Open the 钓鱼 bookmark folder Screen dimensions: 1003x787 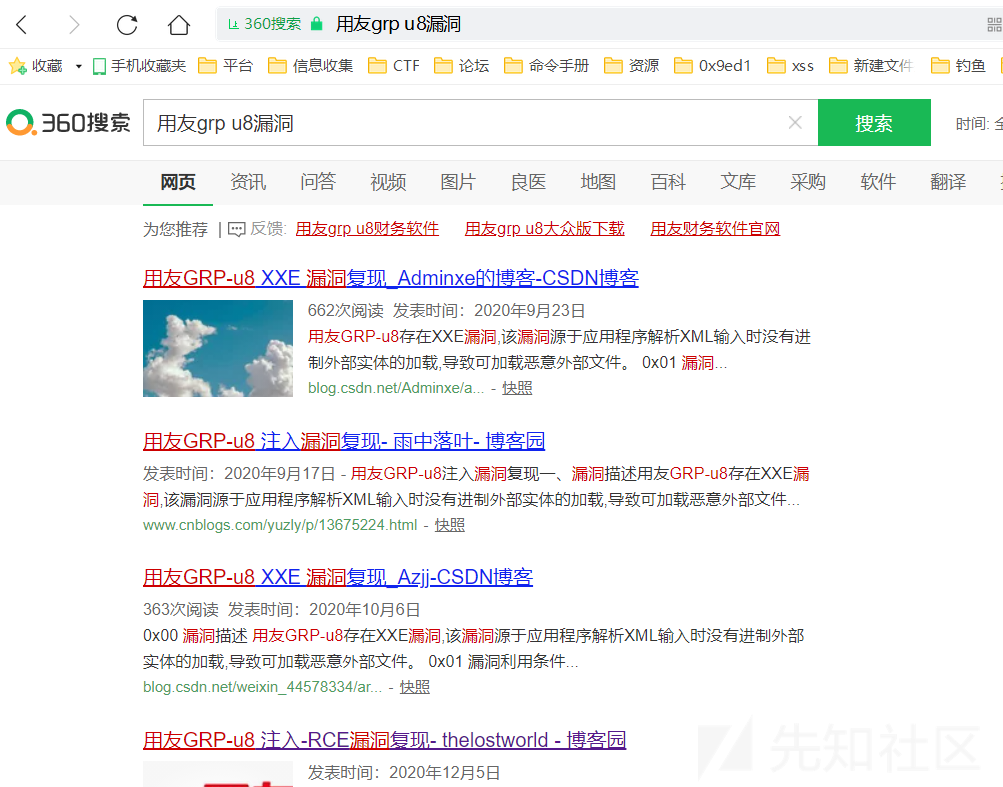(x=958, y=66)
